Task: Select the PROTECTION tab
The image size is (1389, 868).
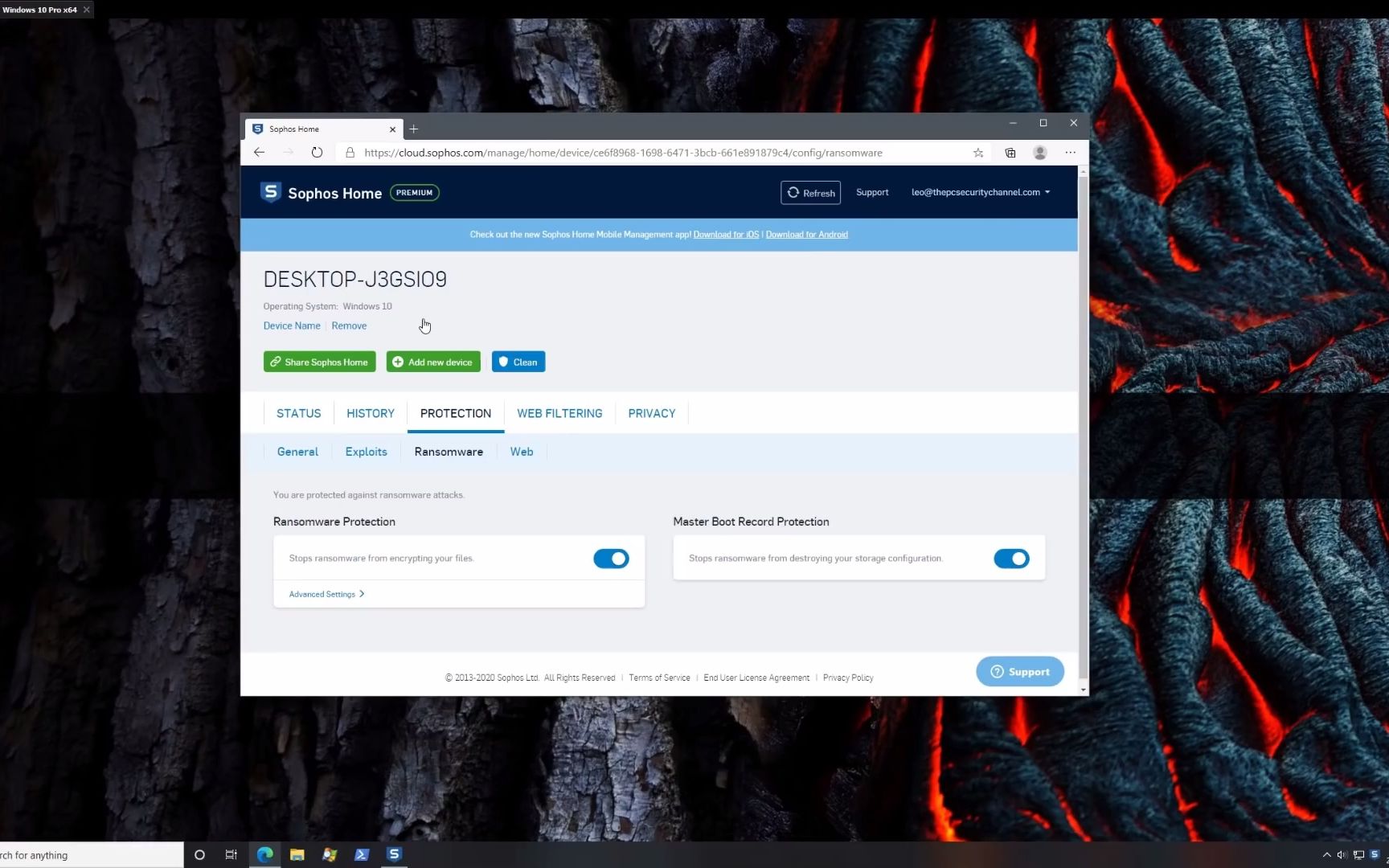Action: point(456,413)
